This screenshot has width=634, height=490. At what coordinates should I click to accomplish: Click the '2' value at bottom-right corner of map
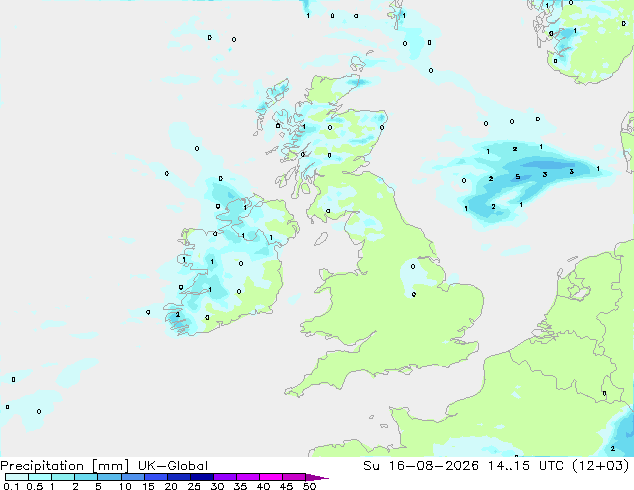coord(613,448)
